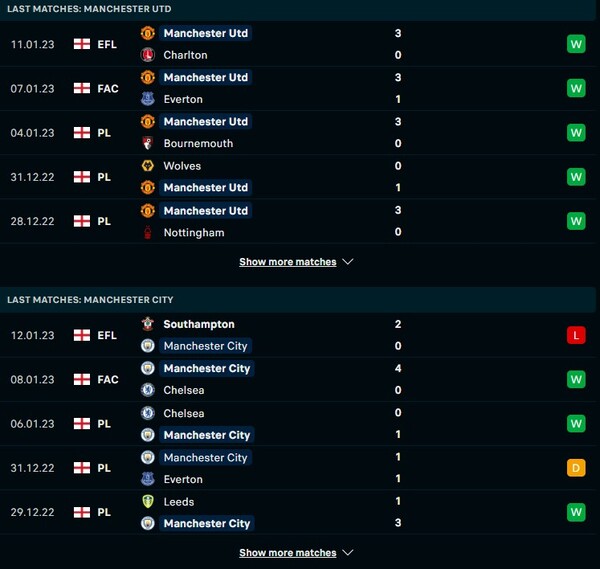Click the Southampton team crest icon
This screenshot has width=600, height=569.
(148, 324)
